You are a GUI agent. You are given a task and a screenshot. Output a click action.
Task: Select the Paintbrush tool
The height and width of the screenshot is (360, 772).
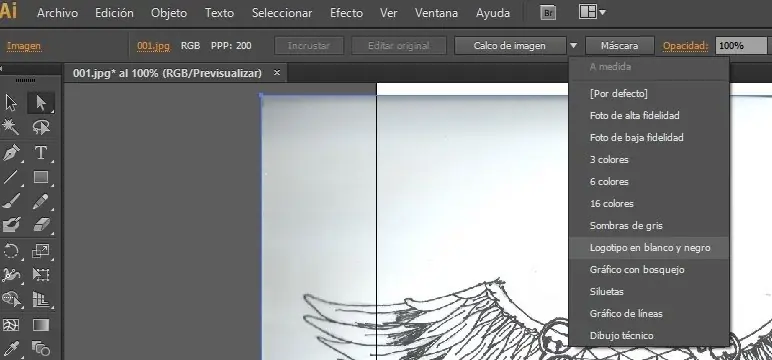click(11, 201)
